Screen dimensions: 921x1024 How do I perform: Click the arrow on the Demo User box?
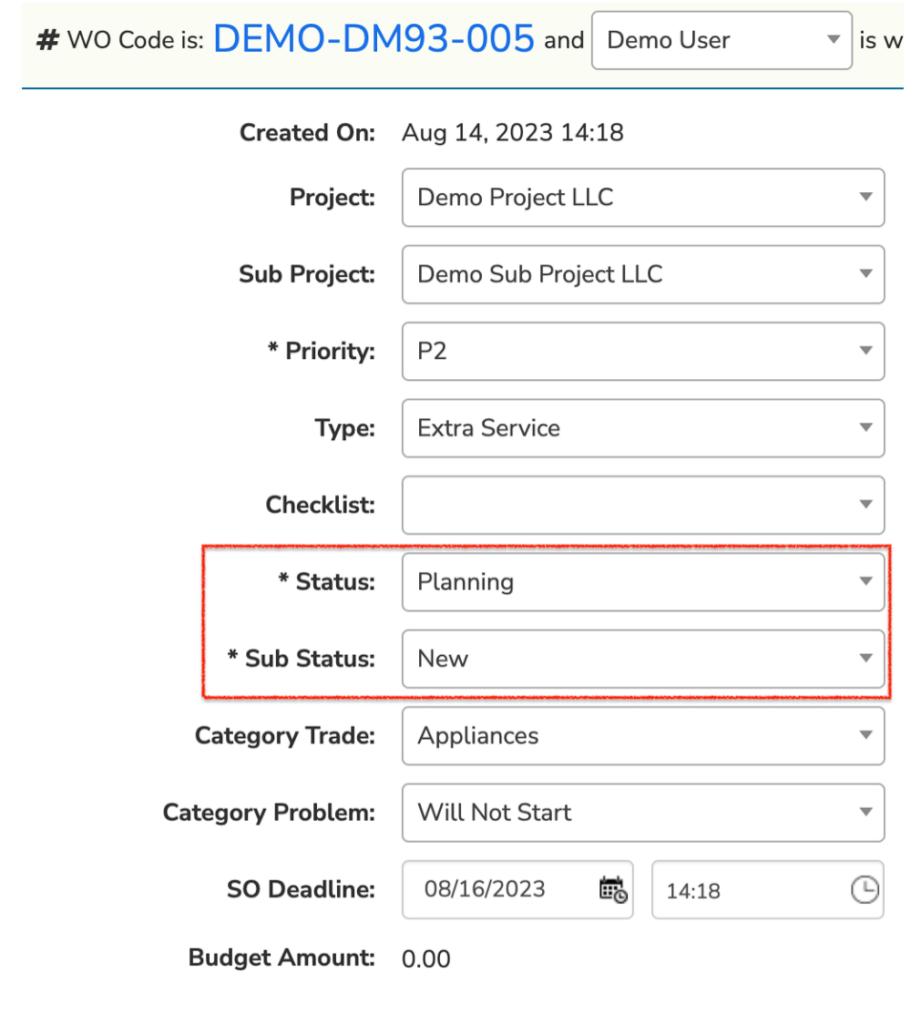coord(833,40)
